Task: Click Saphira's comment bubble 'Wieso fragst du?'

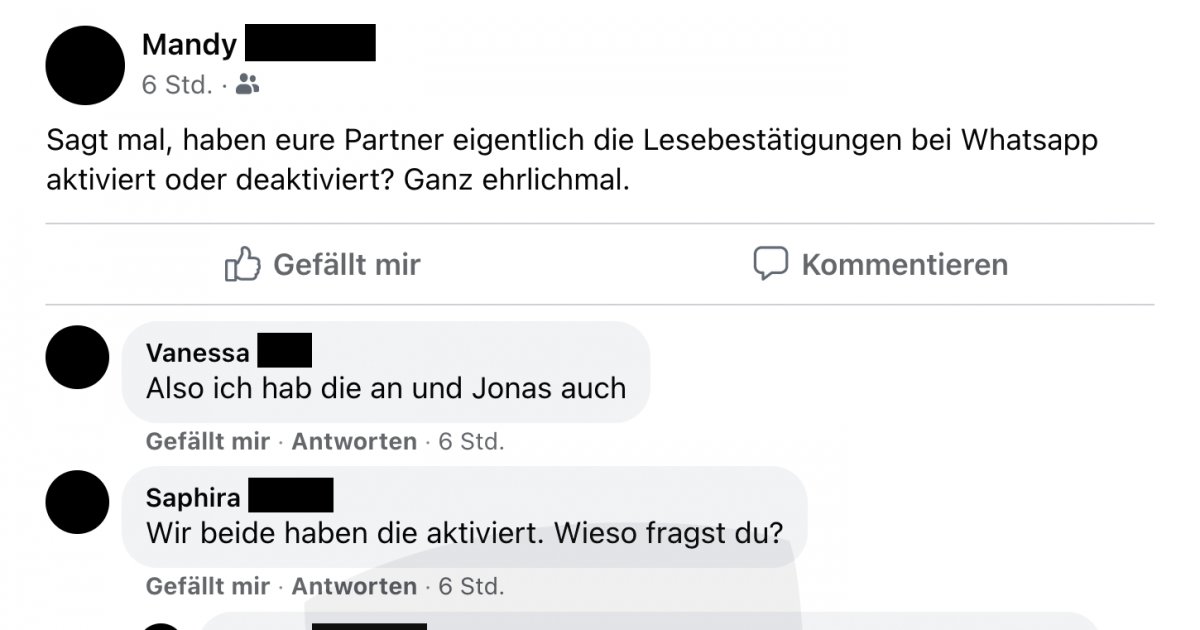Action: tap(464, 517)
